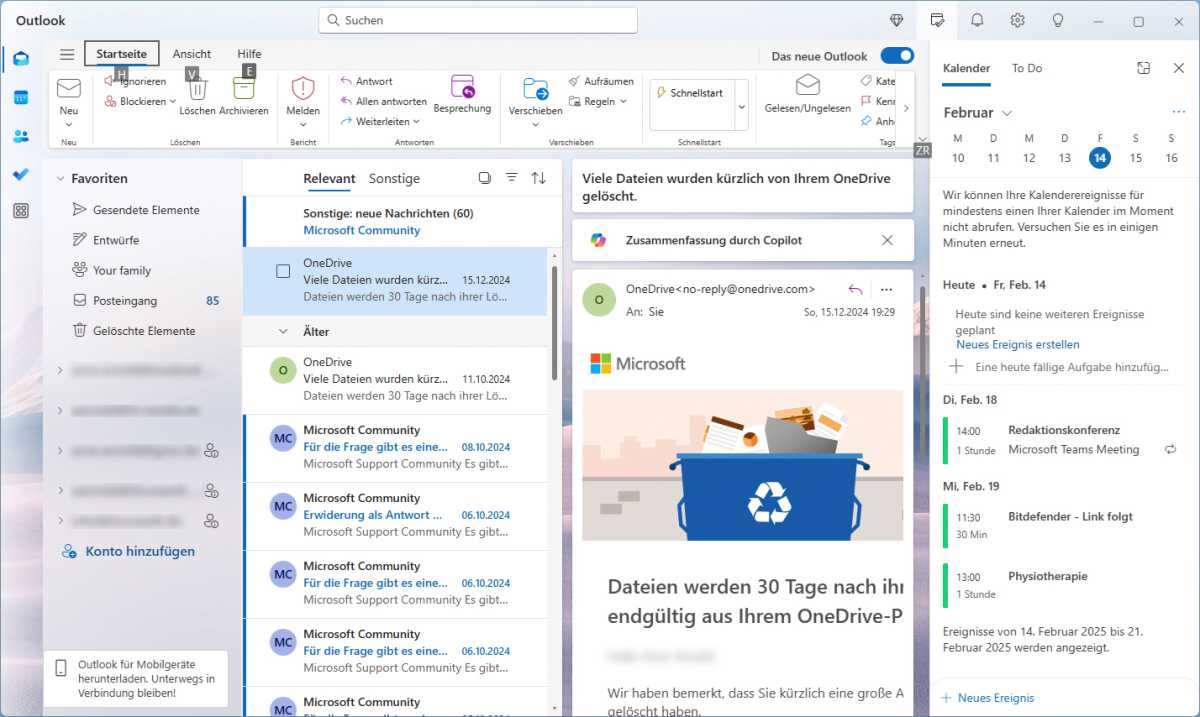Open more apps grid in sidebar
Screen dimensions: 1200x717
(x=21, y=211)
